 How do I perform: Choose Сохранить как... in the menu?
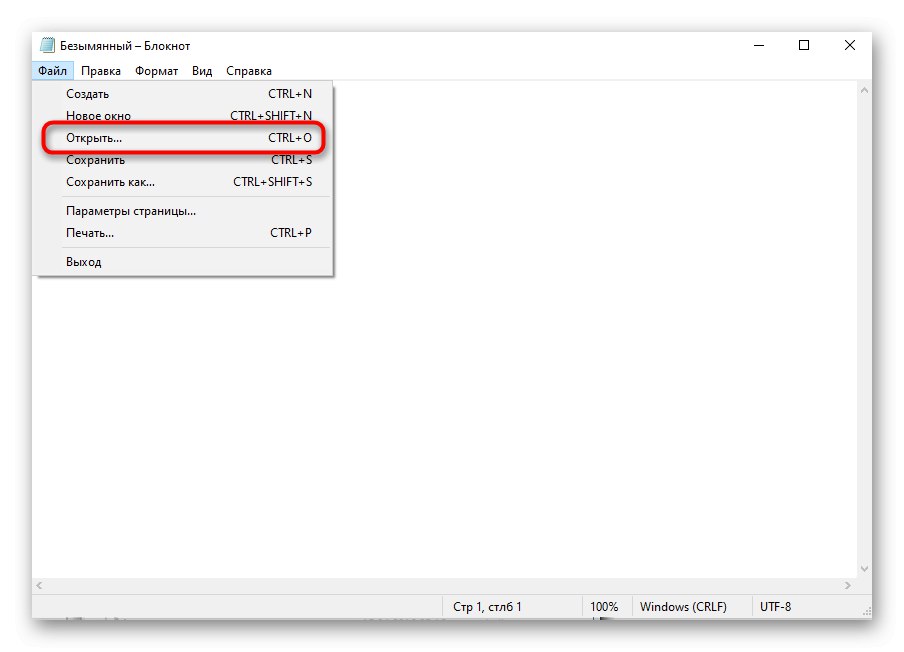[x=110, y=181]
